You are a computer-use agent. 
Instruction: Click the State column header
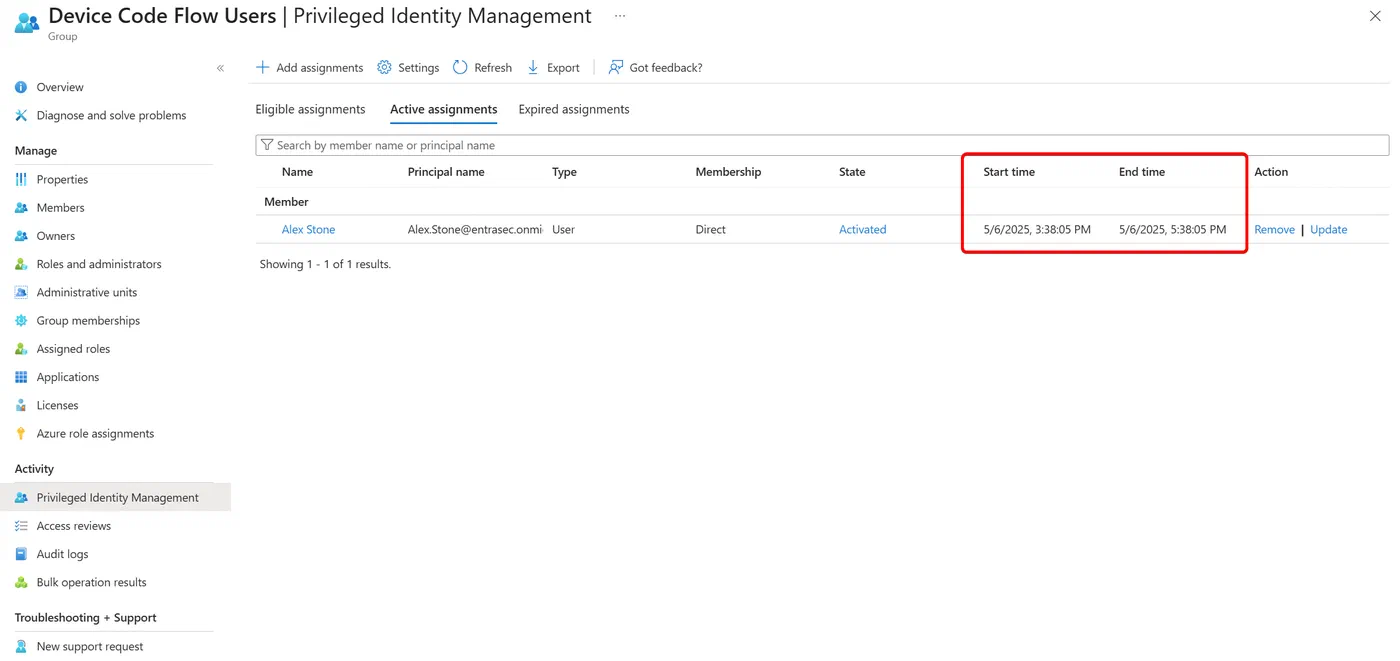[852, 172]
